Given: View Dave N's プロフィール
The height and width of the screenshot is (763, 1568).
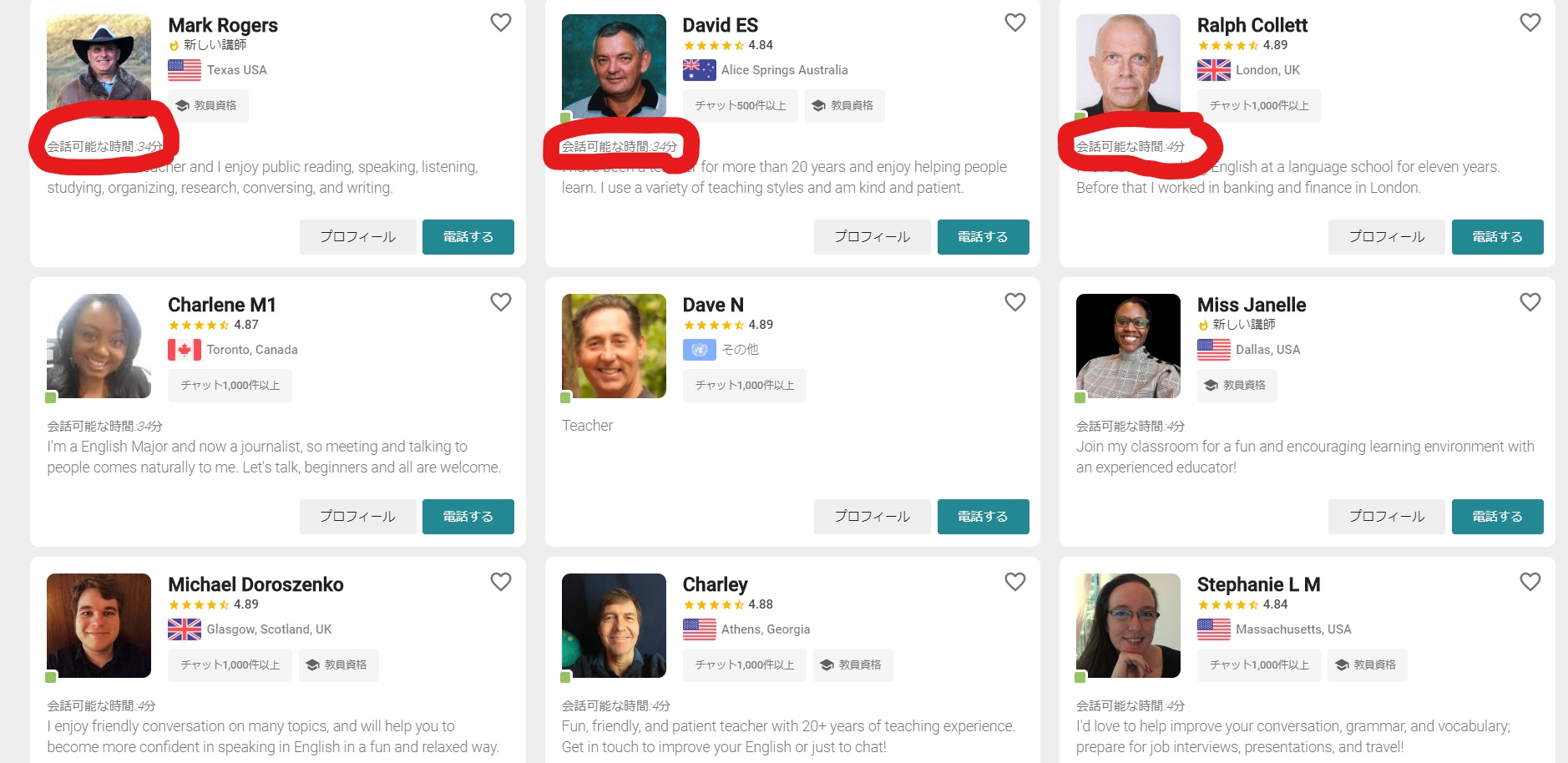Looking at the screenshot, I should [x=872, y=517].
